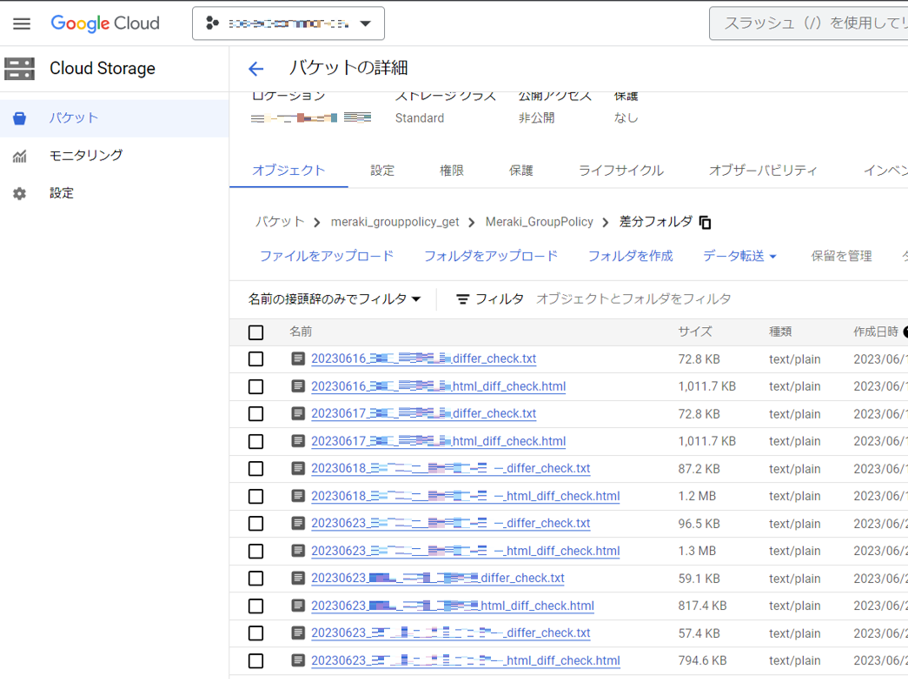The height and width of the screenshot is (679, 908).
Task: Check the 20230618 differ_check.txt row
Action: 255,469
